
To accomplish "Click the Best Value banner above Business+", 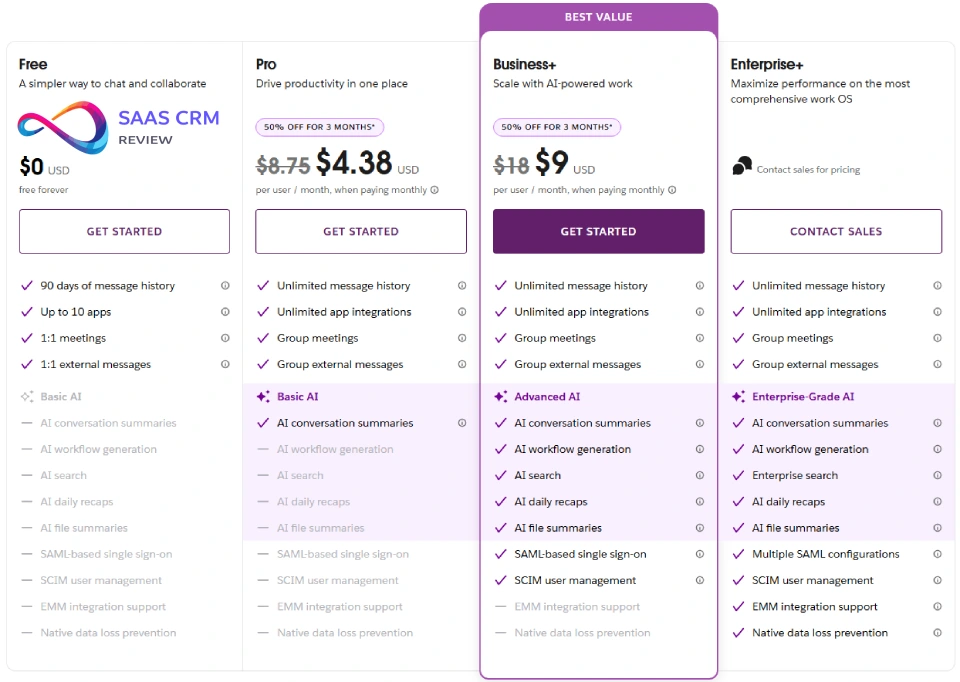I will tap(598, 18).
